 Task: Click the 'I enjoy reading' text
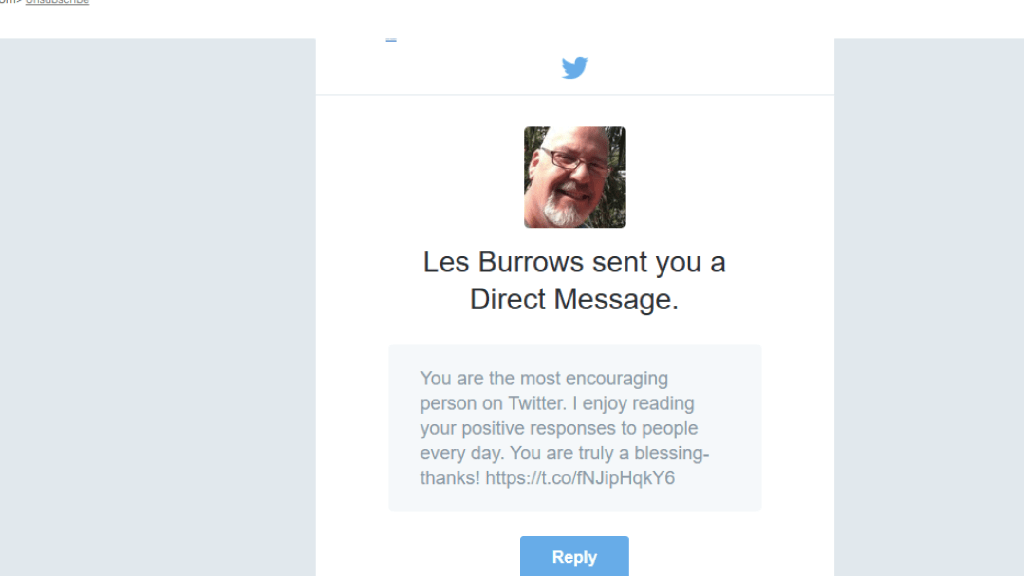click(633, 403)
